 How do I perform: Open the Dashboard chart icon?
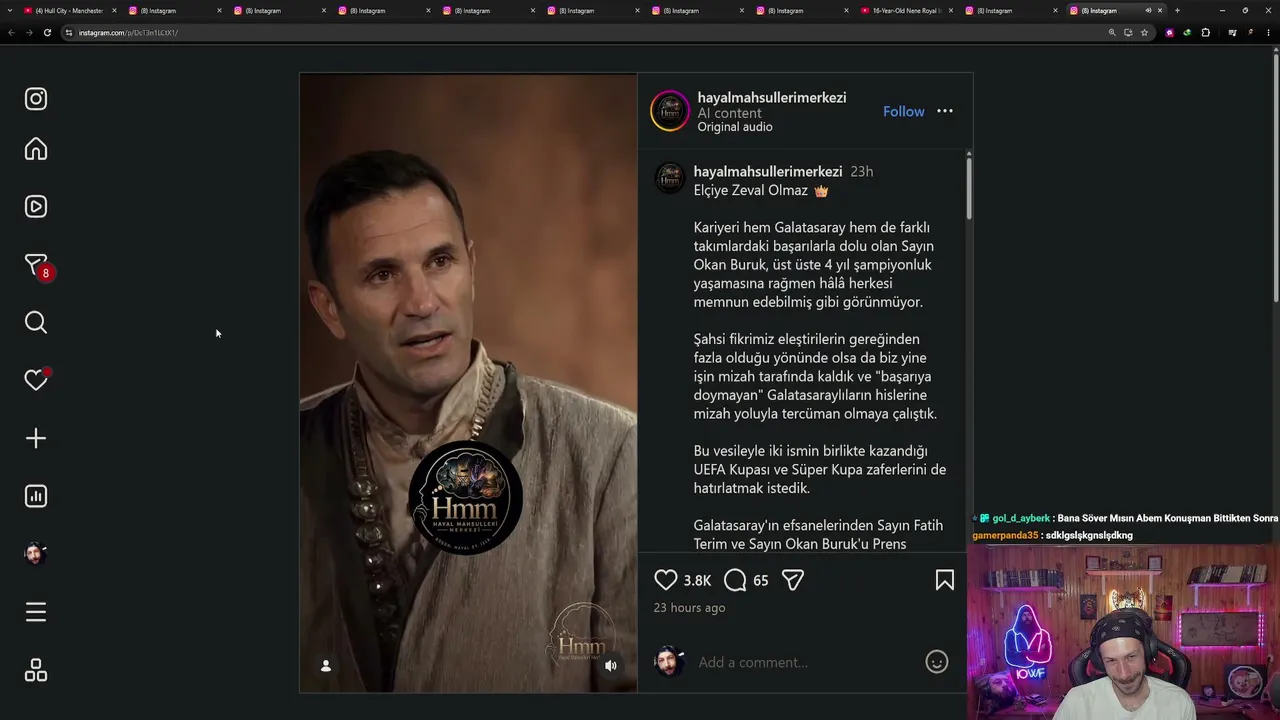tap(36, 496)
